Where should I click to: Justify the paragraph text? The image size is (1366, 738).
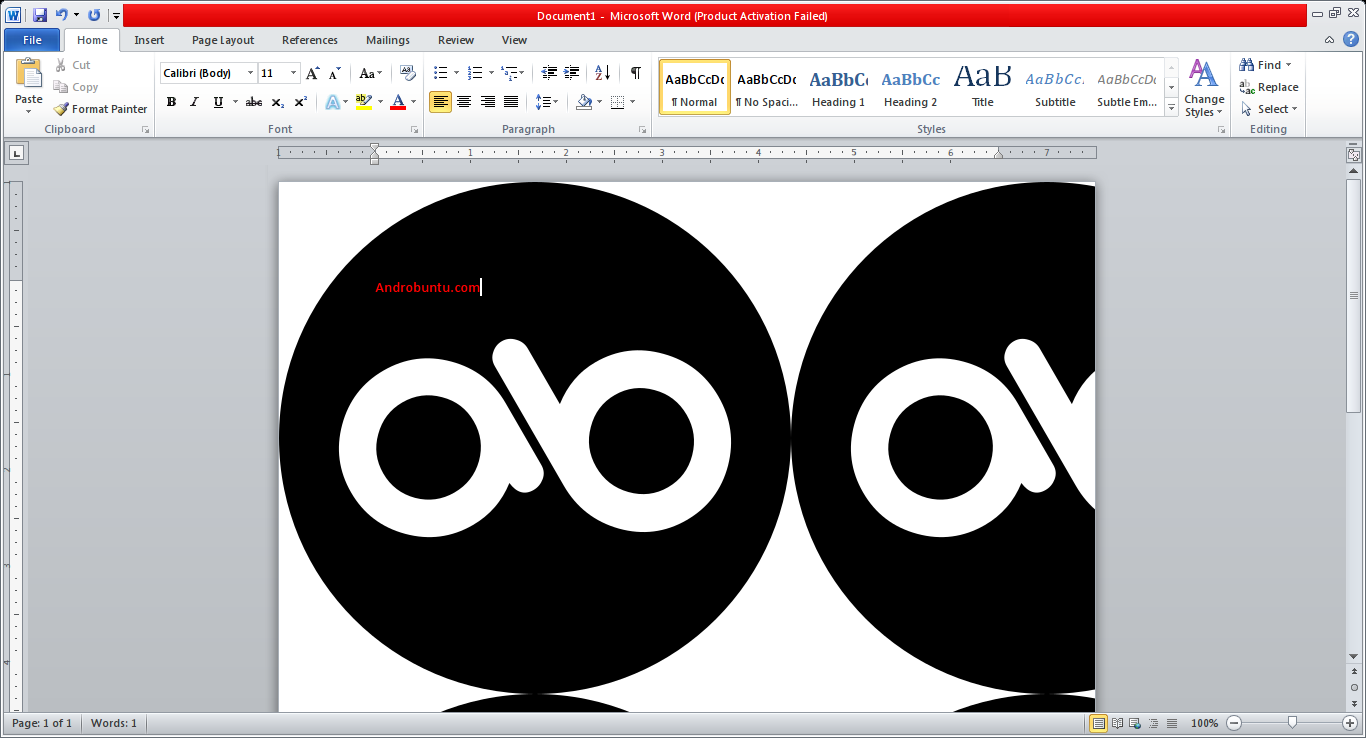pyautogui.click(x=511, y=101)
